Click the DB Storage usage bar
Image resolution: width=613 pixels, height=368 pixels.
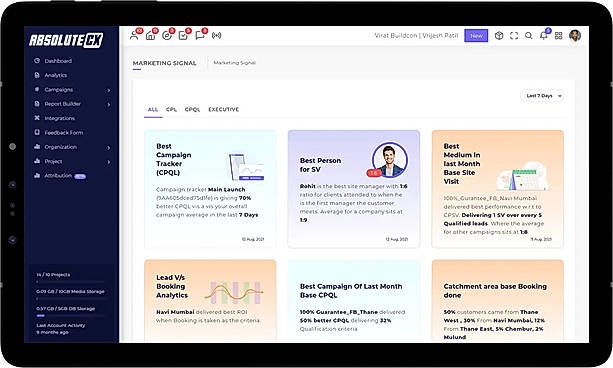pos(70,315)
